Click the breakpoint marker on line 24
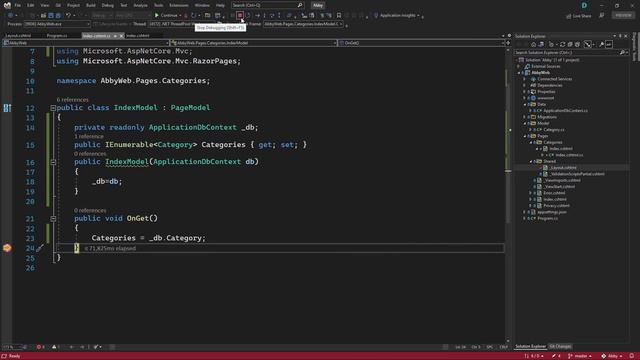 (7, 248)
